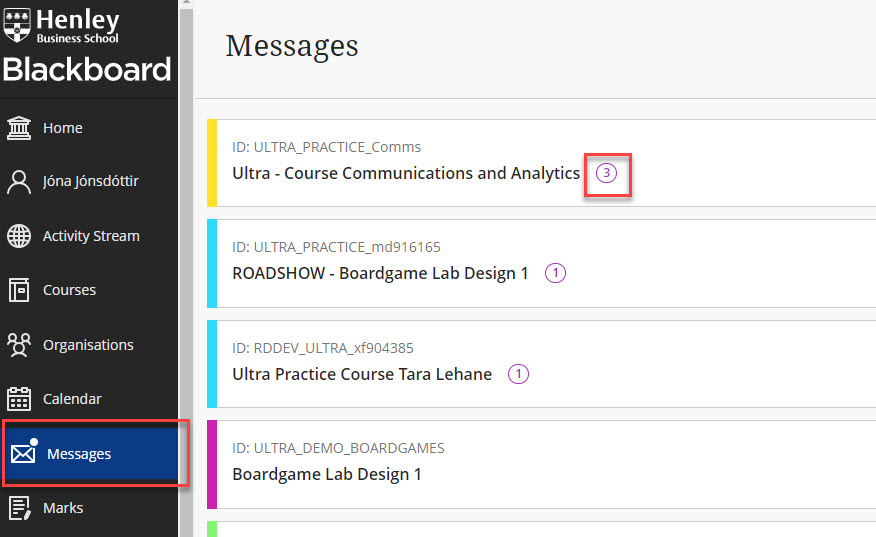876x537 pixels.
Task: Open the unread badge for ROADSHOW course
Action: [555, 273]
